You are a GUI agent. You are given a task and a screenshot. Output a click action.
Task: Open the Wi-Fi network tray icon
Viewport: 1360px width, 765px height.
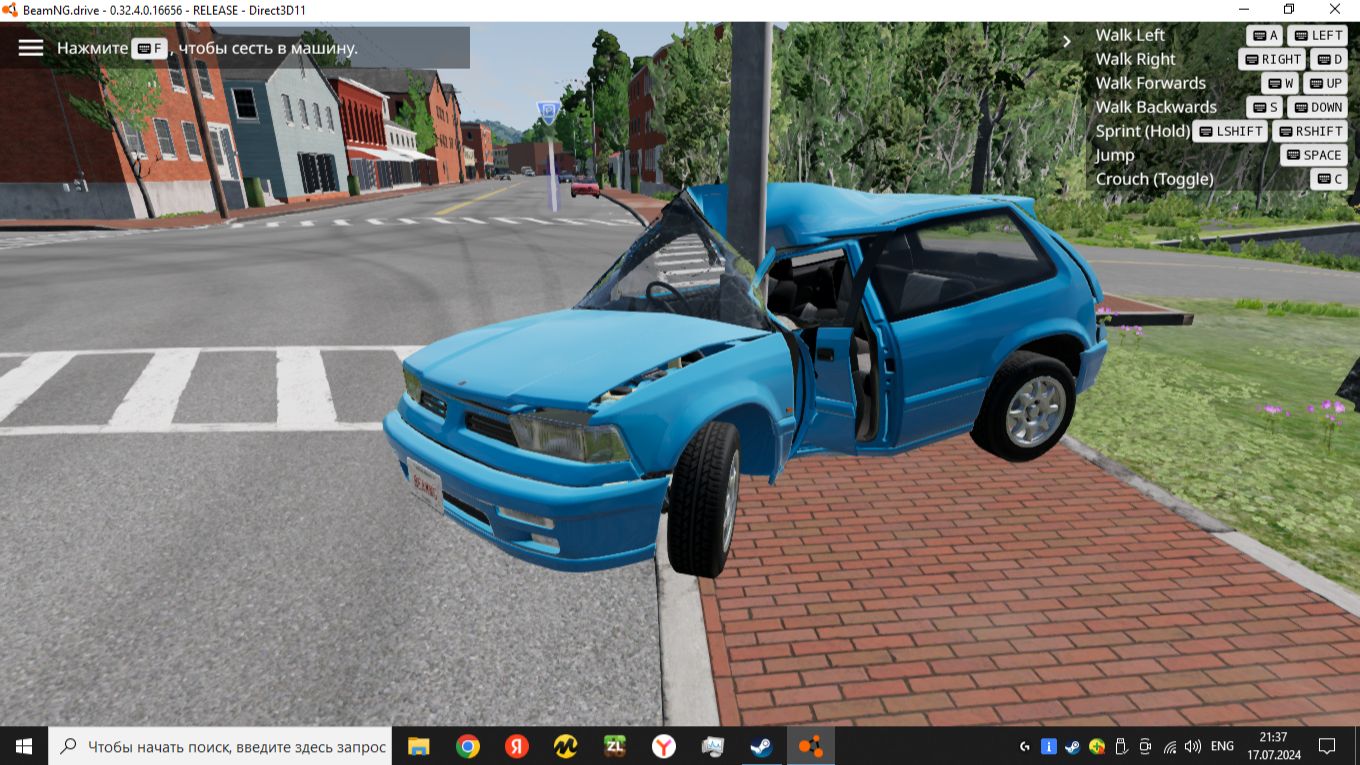(1169, 746)
